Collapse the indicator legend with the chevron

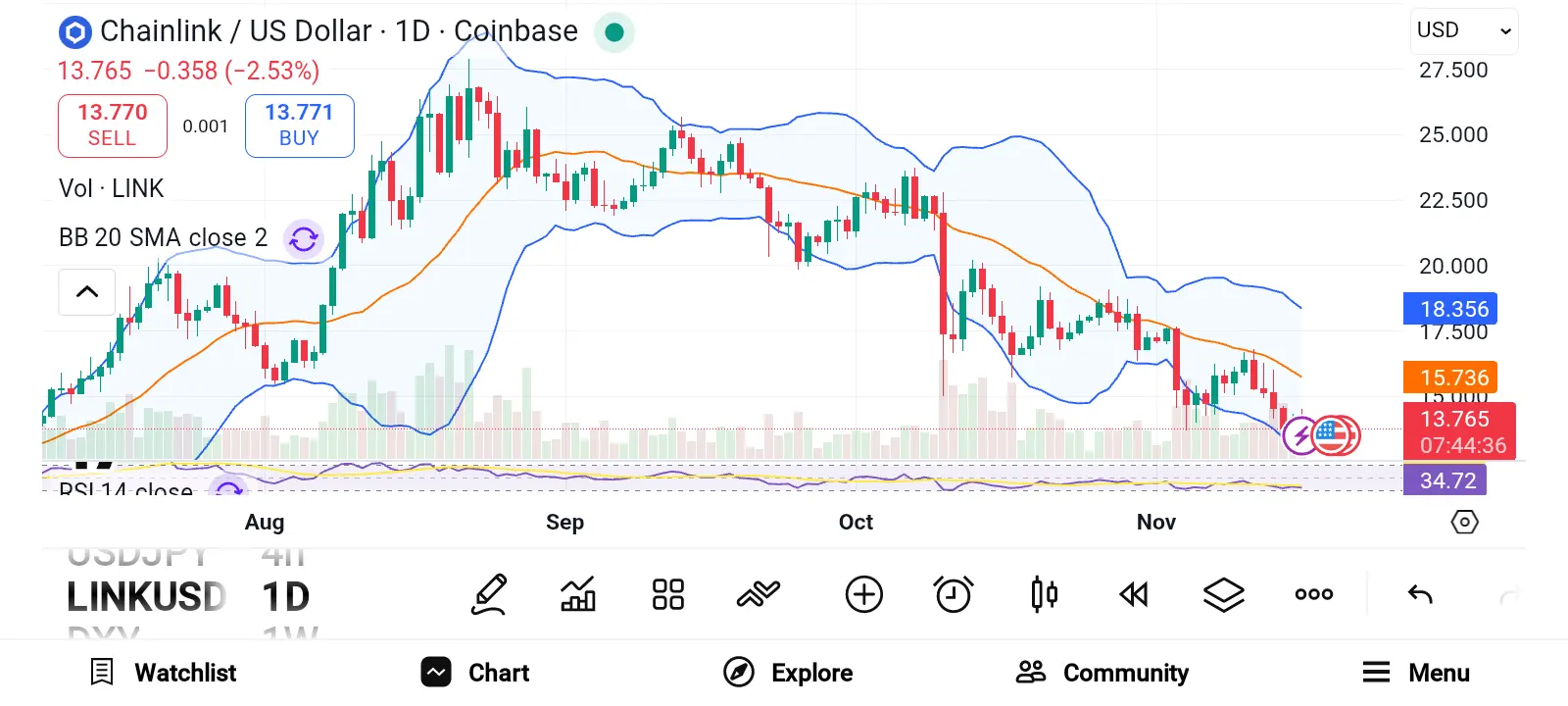click(x=86, y=292)
